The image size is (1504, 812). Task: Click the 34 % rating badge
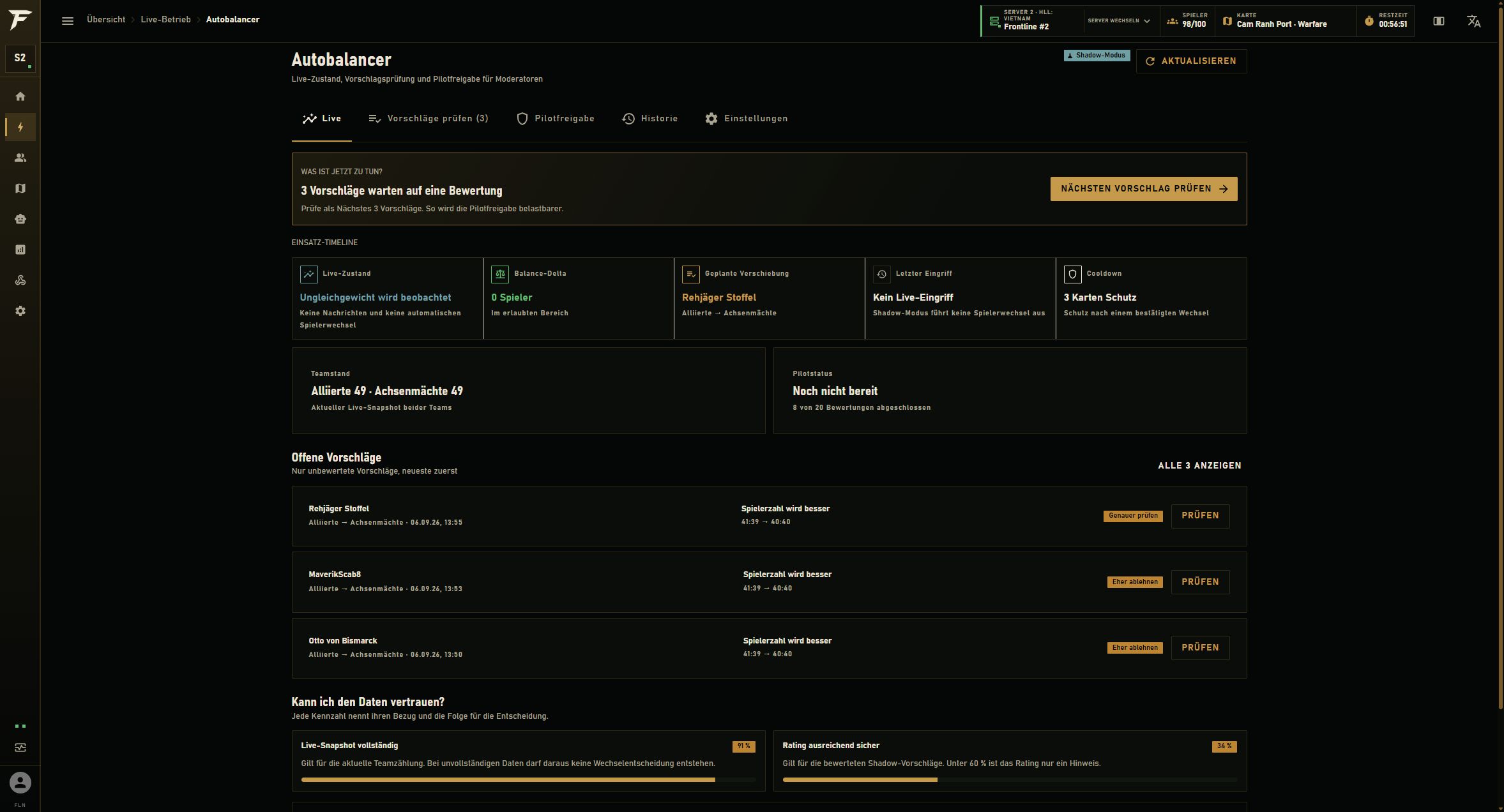coord(1224,746)
